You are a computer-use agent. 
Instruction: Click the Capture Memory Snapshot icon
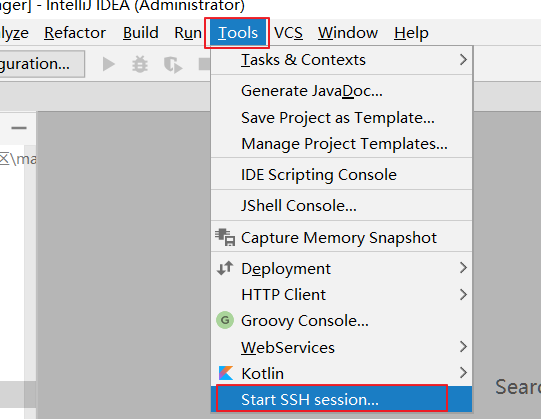point(225,237)
